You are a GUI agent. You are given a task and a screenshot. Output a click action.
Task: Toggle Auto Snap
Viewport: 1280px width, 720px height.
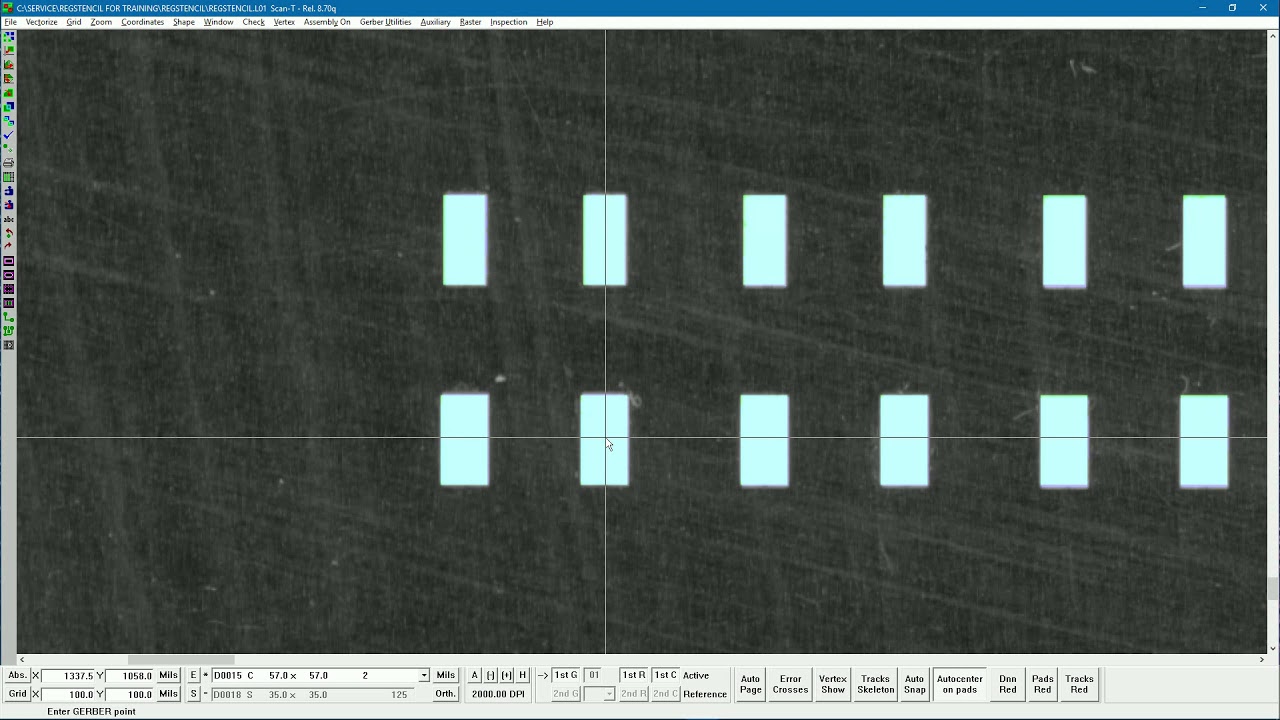click(x=914, y=684)
